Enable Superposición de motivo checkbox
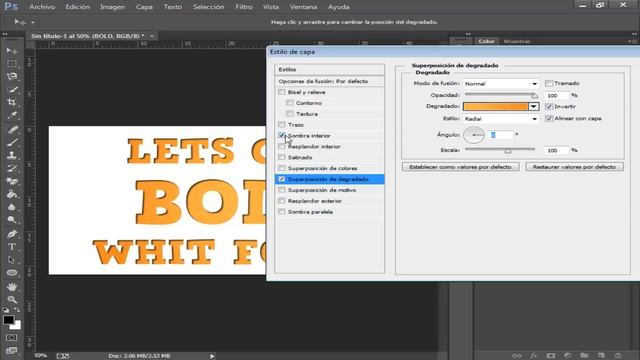The image size is (640, 360). (282, 190)
